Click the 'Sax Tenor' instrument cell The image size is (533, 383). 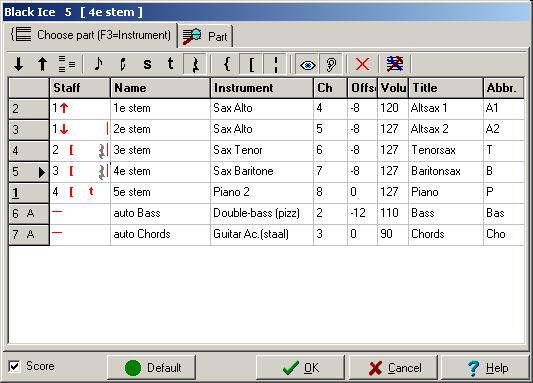pyautogui.click(x=262, y=151)
